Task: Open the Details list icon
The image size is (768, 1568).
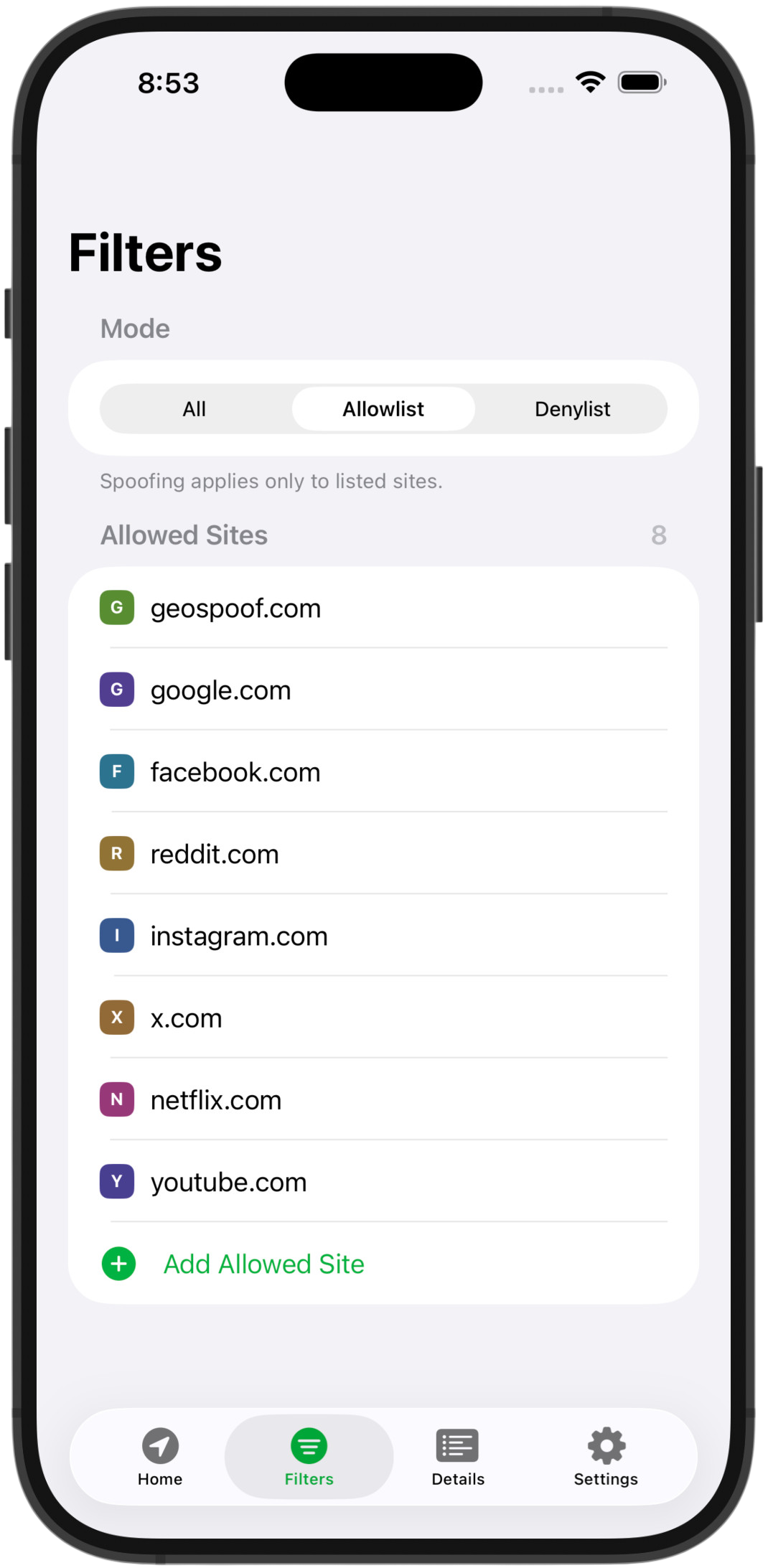Action: (x=457, y=1445)
